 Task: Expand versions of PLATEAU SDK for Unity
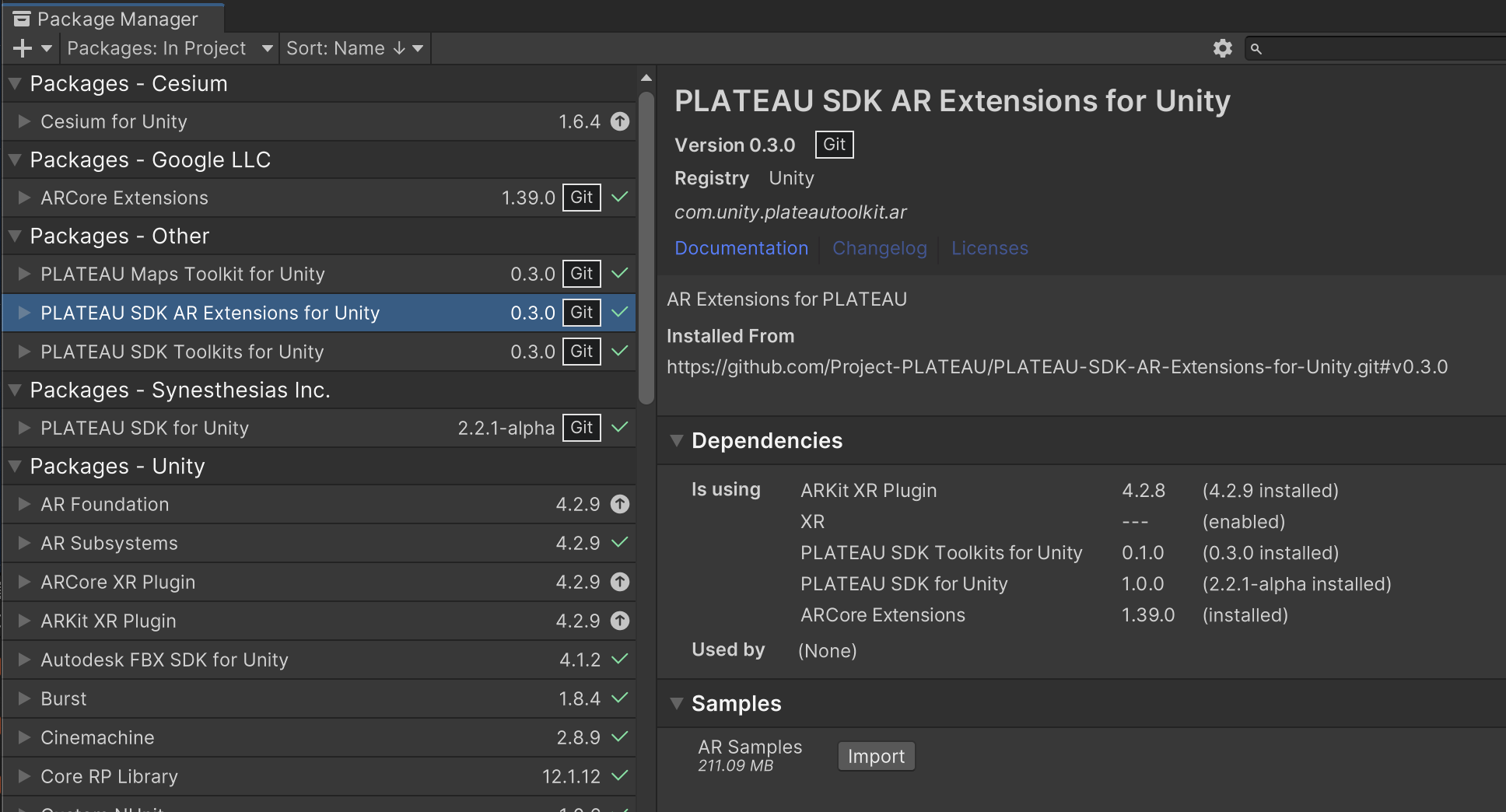point(24,428)
